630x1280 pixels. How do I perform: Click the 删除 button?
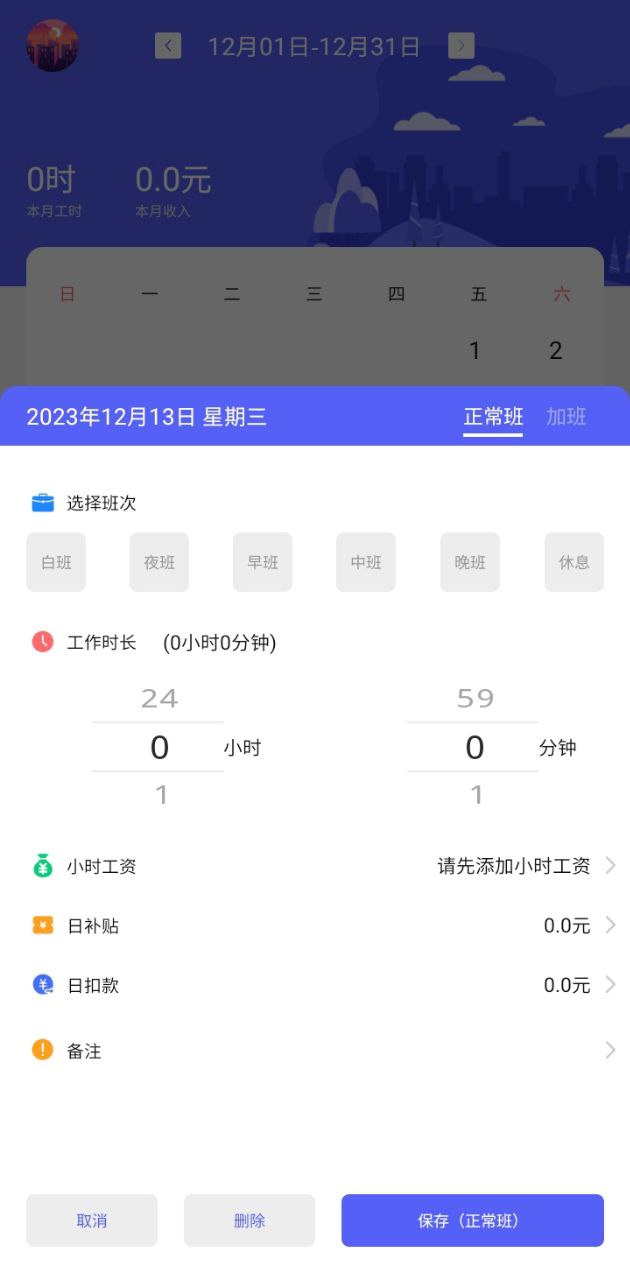tap(249, 1220)
